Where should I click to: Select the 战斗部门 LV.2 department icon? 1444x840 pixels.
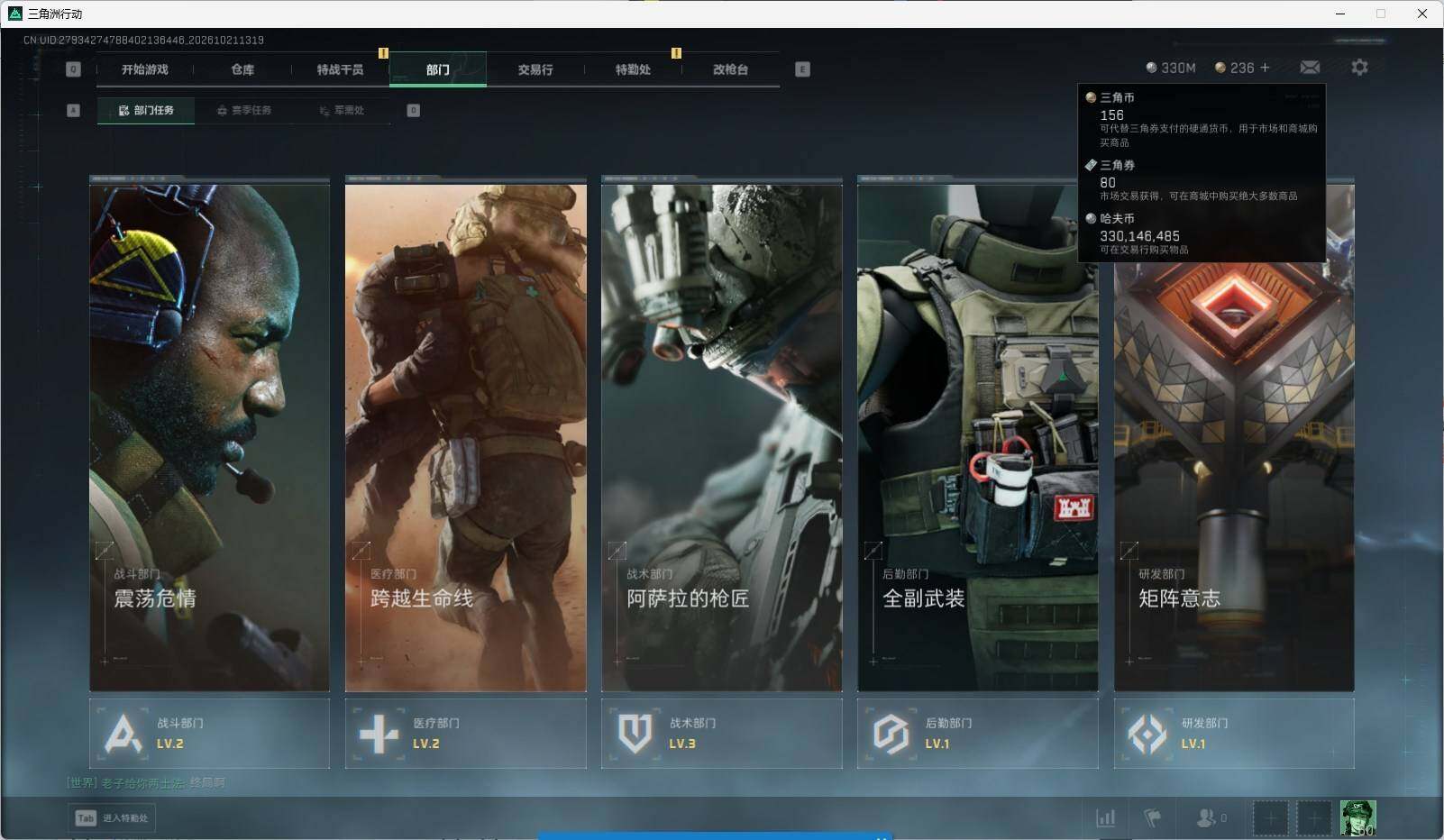(x=123, y=733)
